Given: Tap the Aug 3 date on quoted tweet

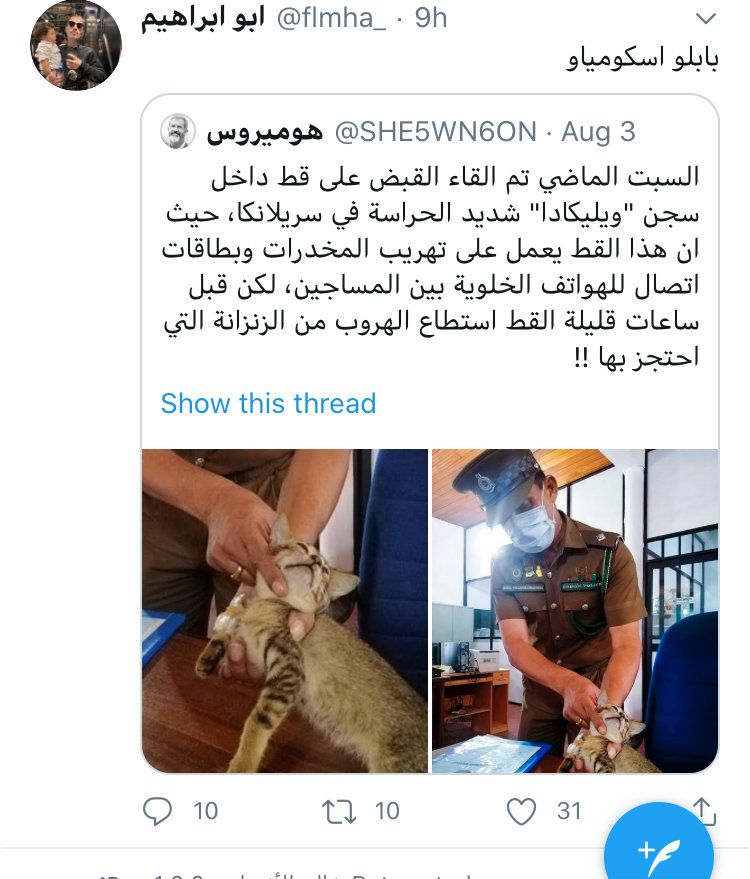Looking at the screenshot, I should click(598, 132).
